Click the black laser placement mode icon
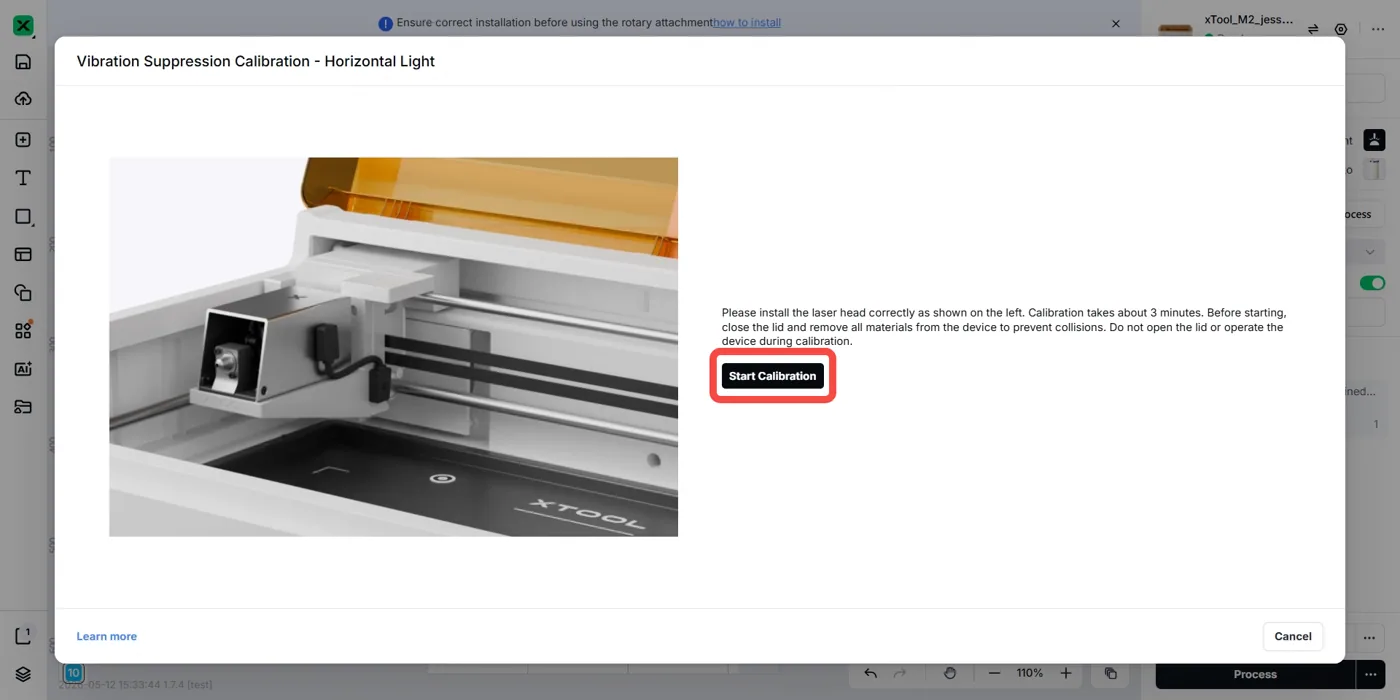Viewport: 1400px width, 700px height. (x=1374, y=140)
